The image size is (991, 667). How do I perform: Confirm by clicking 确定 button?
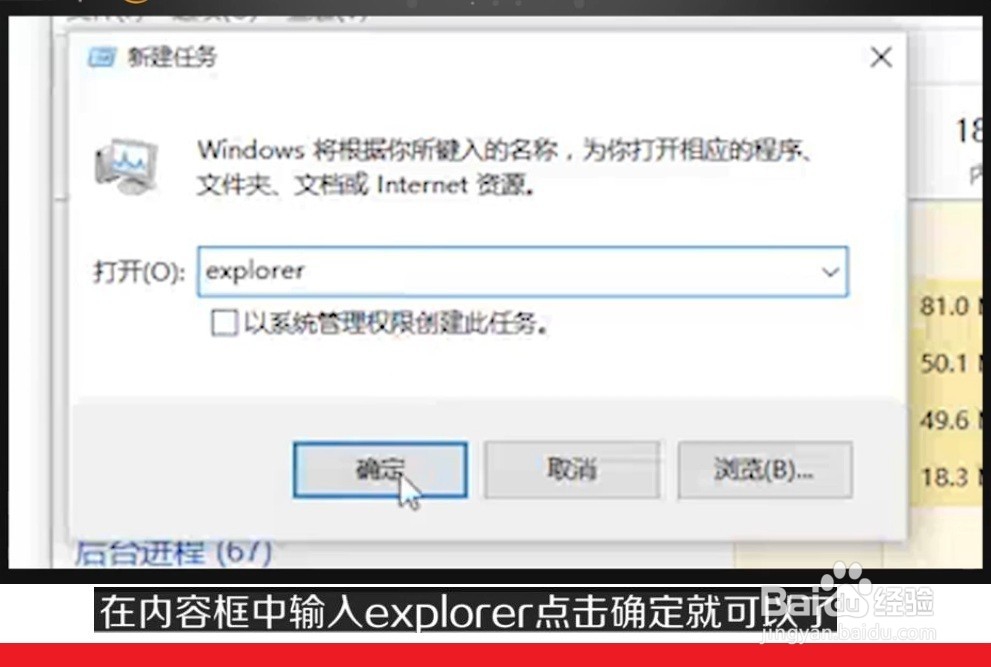pos(380,470)
